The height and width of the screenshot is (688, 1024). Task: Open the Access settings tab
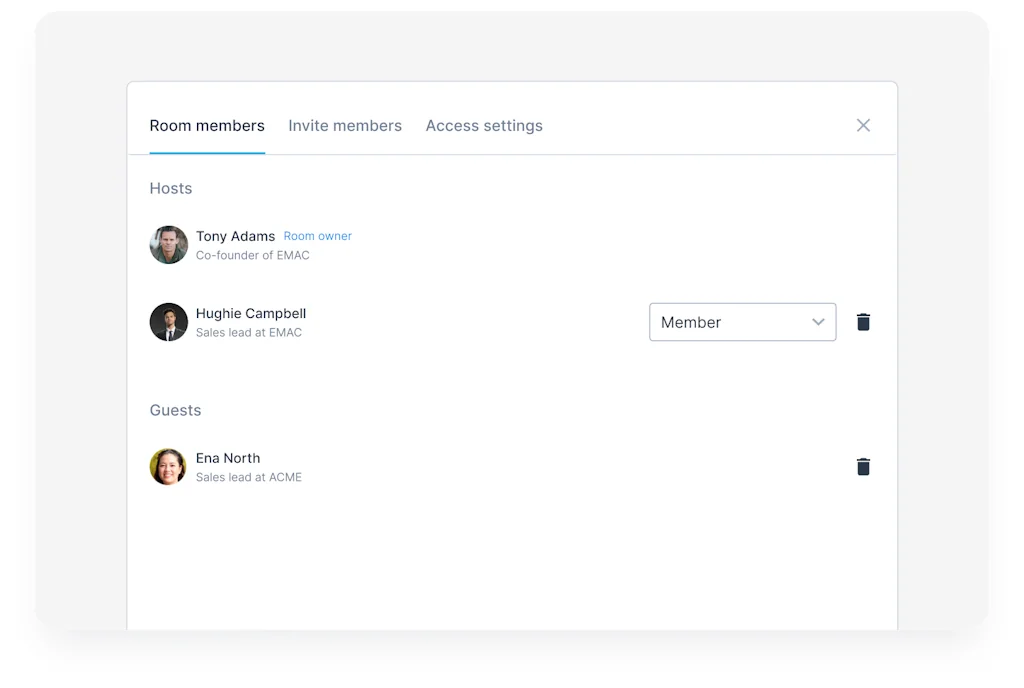pyautogui.click(x=484, y=125)
